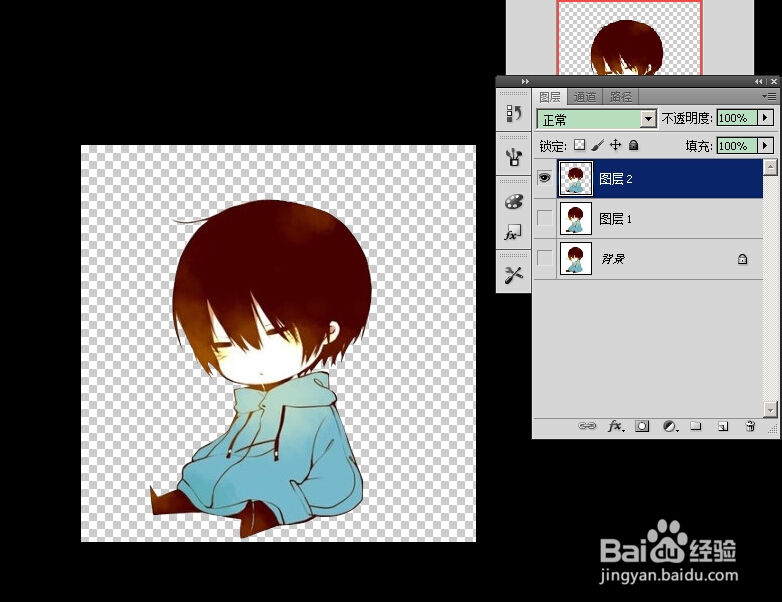Collapse the layers panel group

point(758,81)
